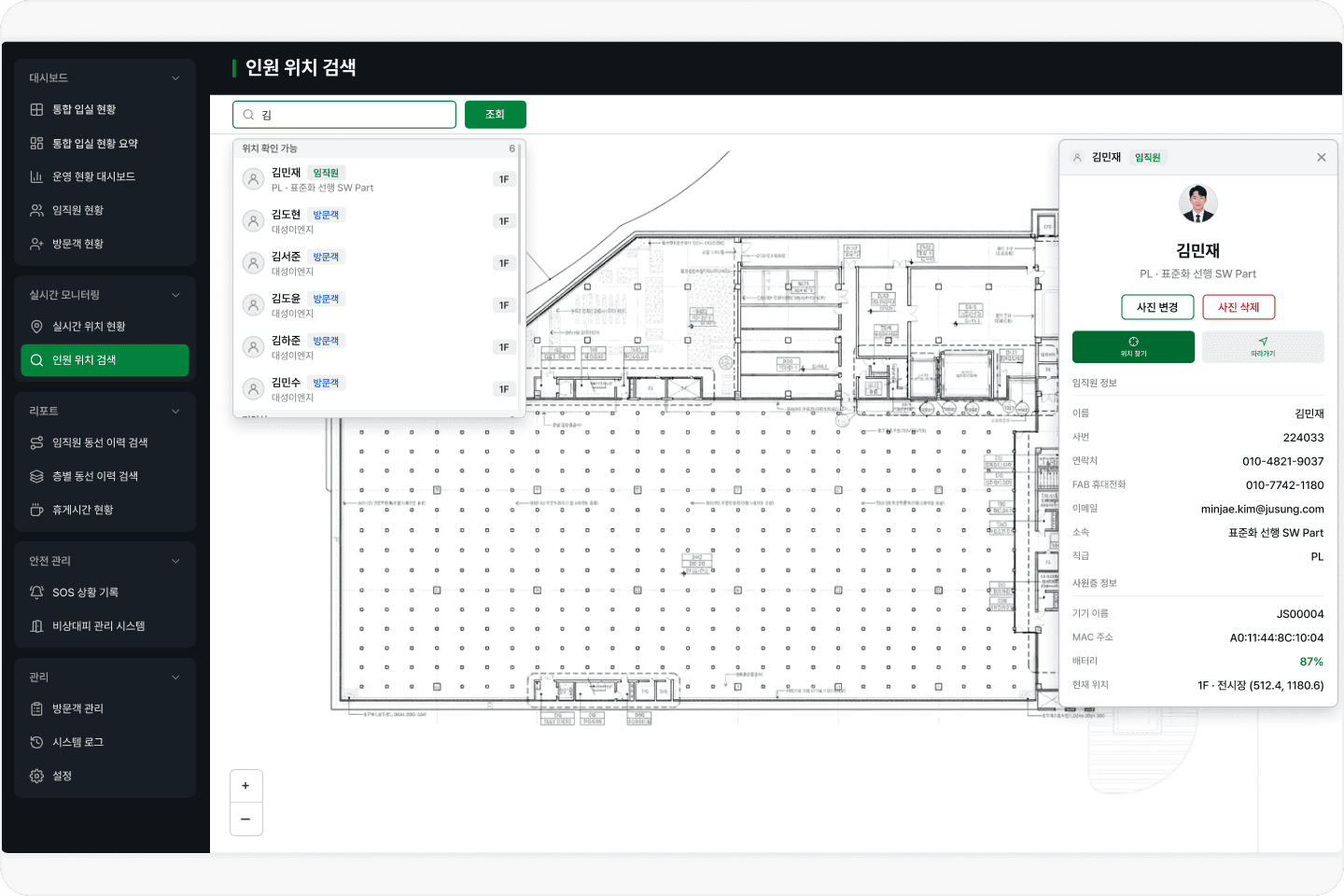Click the 휴게시간 현황 cup icon
1344x896 pixels.
click(36, 510)
